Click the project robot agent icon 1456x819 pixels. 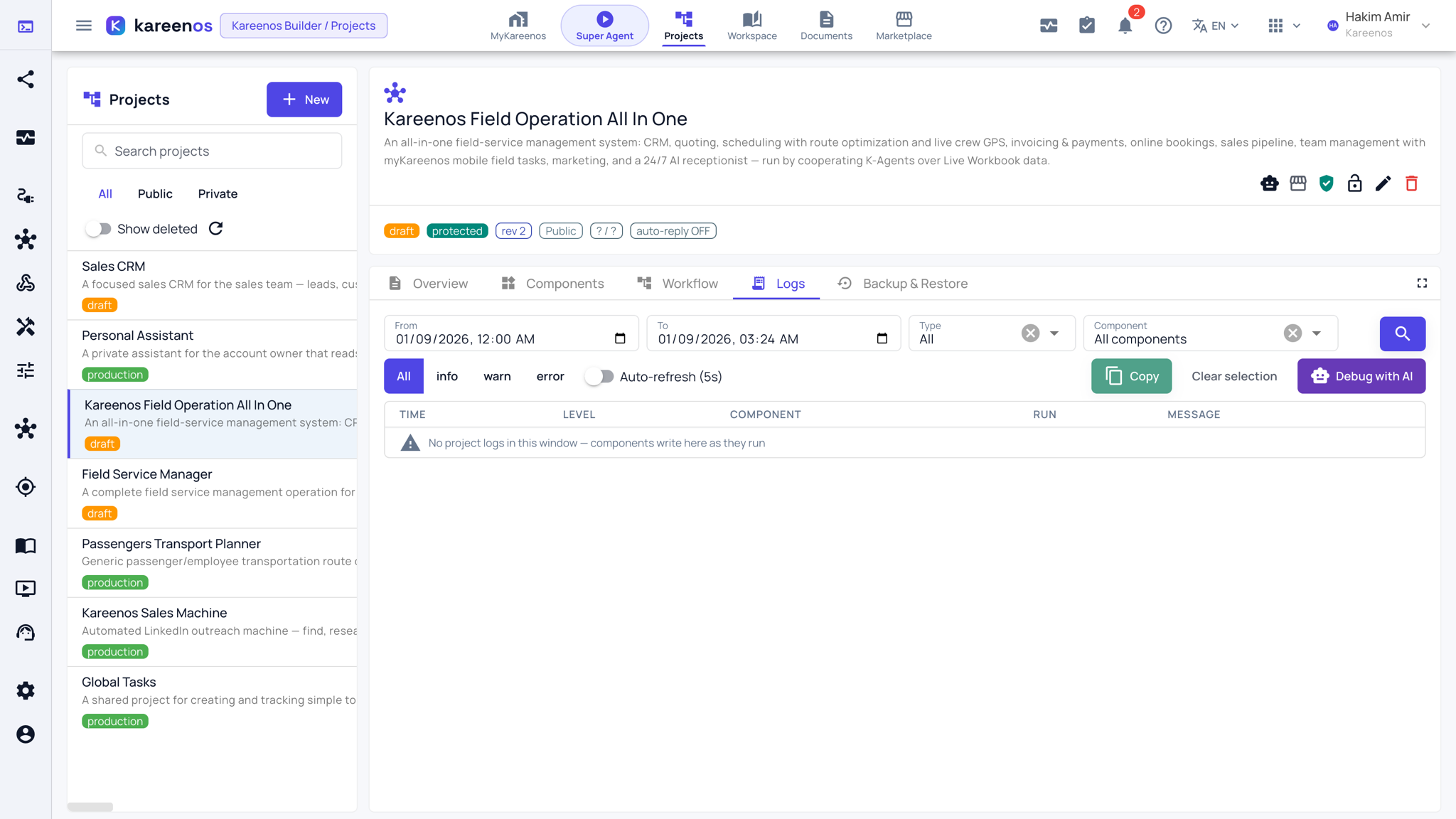1270,183
